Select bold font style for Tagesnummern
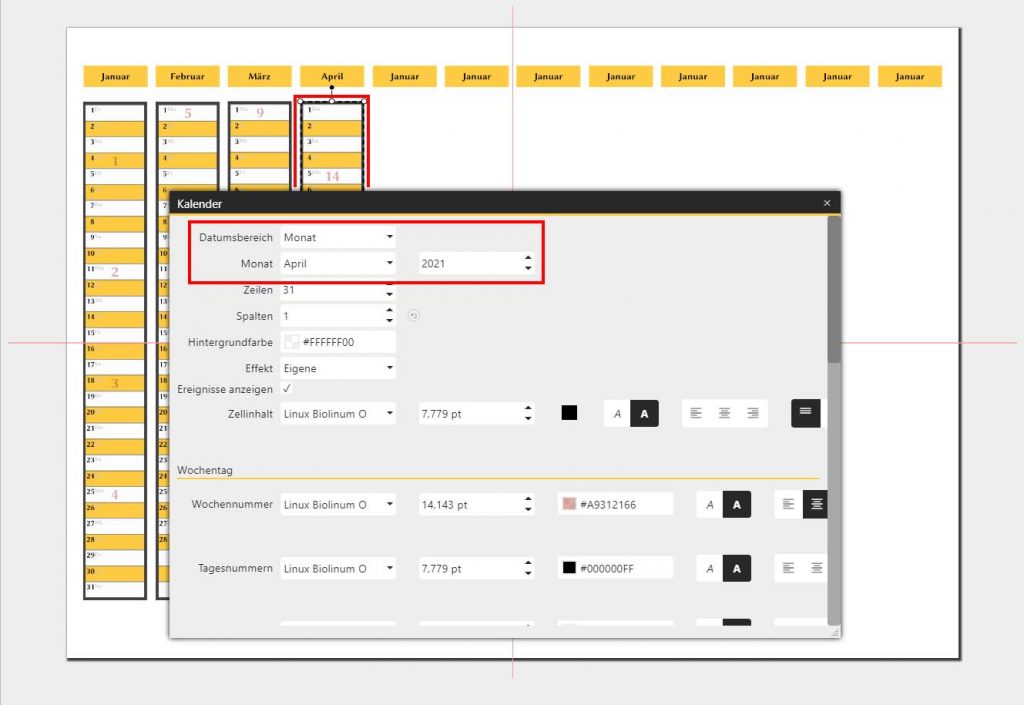 click(737, 569)
